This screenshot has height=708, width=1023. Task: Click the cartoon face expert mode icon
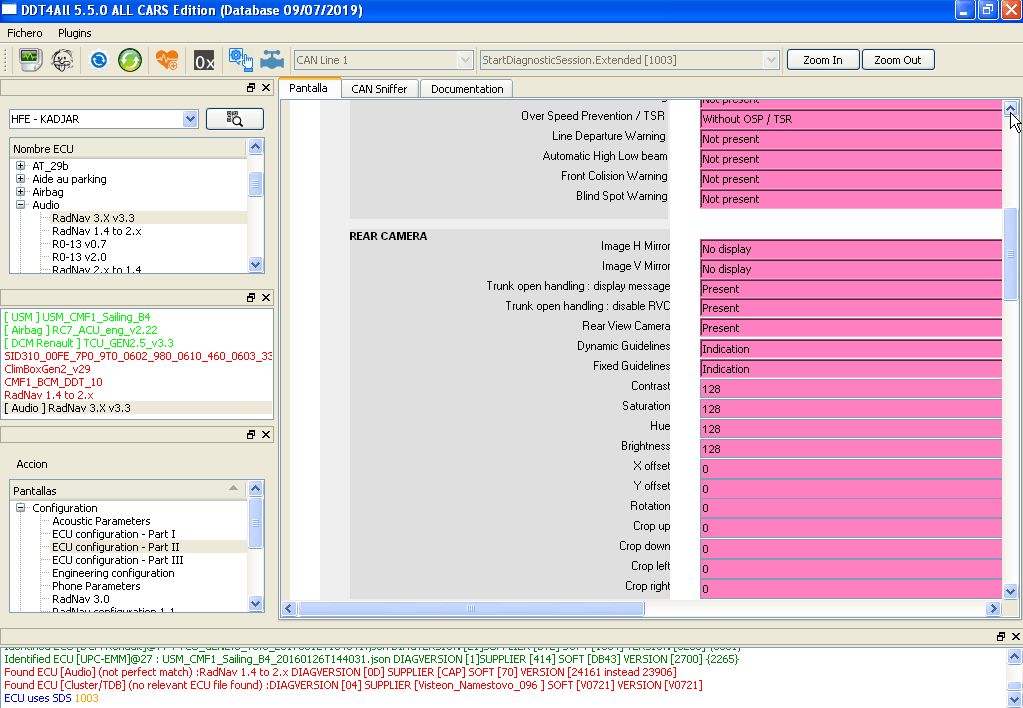point(63,60)
